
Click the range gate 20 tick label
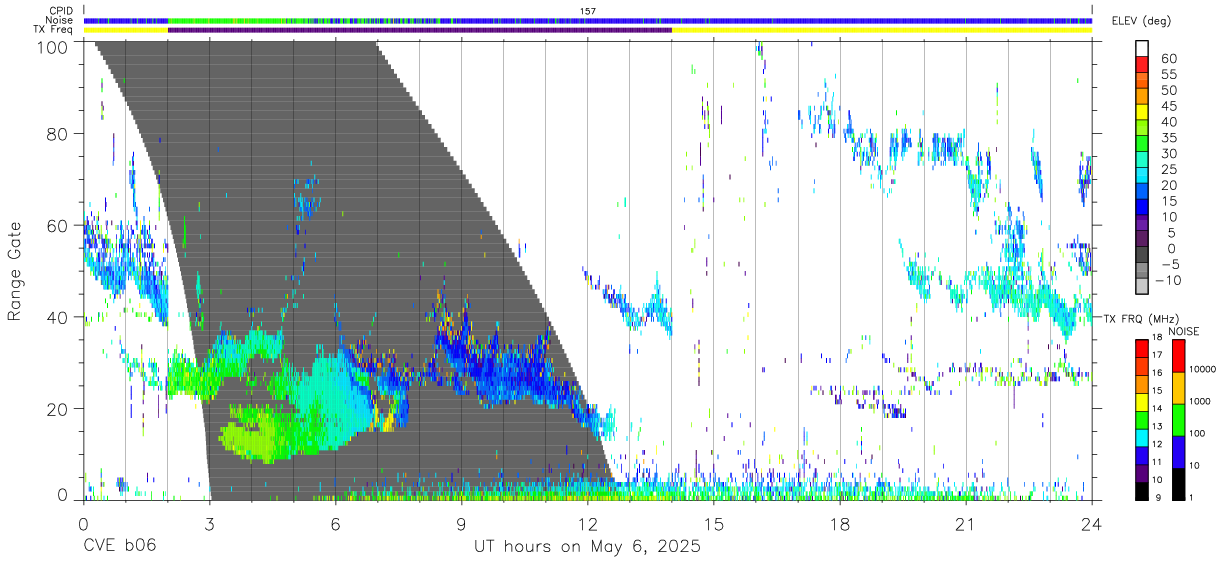58,409
